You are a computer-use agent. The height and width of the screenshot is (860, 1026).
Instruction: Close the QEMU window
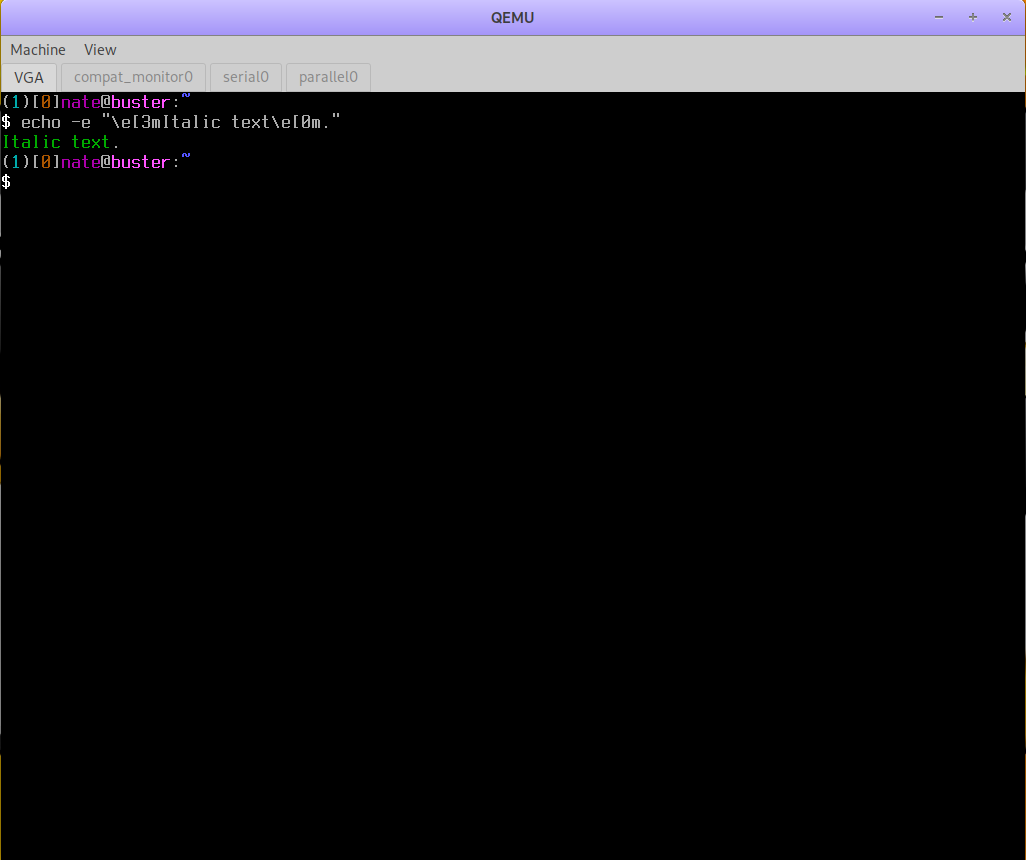[x=1004, y=17]
